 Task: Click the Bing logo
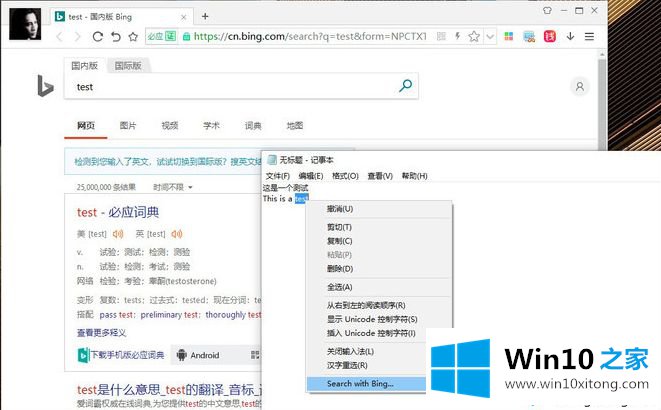46,86
